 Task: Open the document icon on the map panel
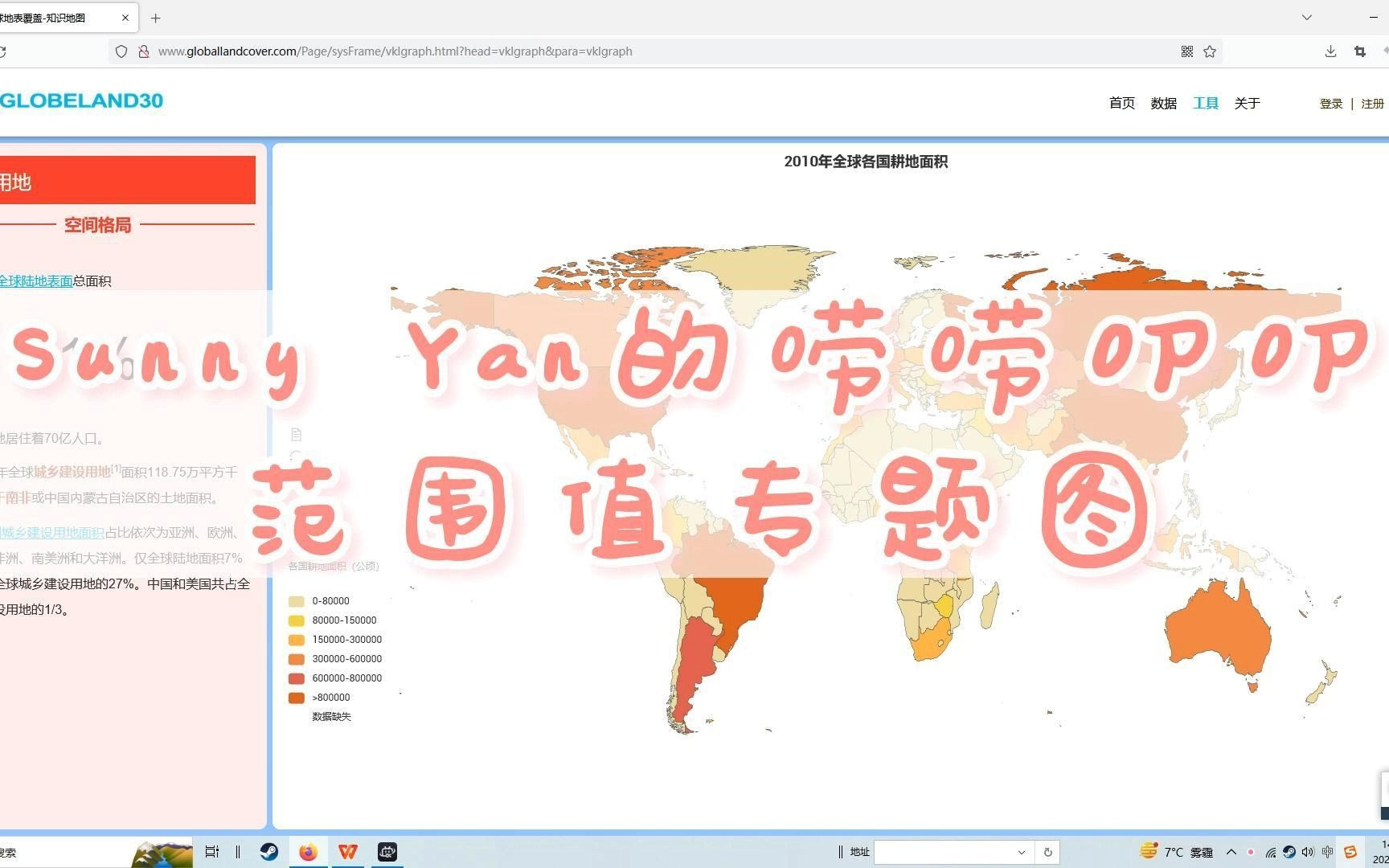pyautogui.click(x=296, y=435)
